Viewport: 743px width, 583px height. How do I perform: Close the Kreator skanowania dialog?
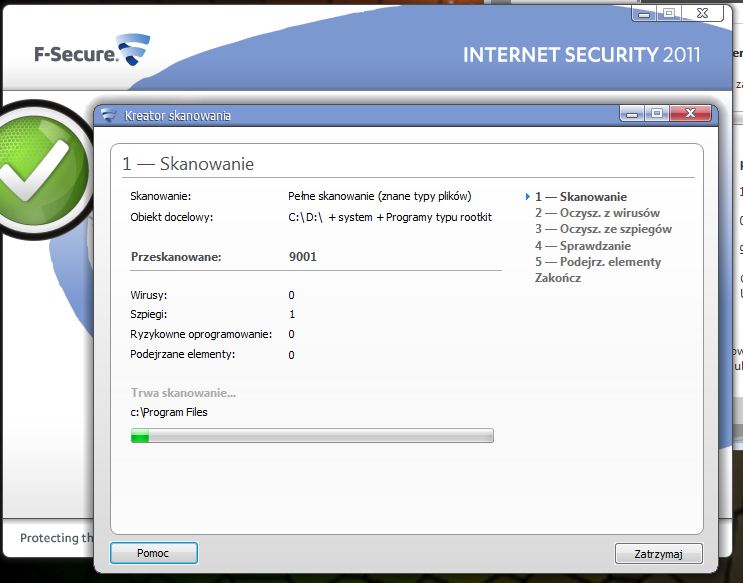690,114
